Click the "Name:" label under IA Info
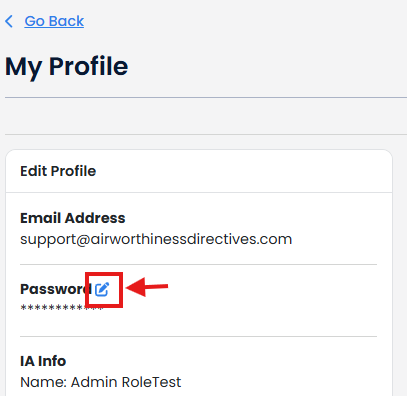The image size is (407, 396). (43, 382)
